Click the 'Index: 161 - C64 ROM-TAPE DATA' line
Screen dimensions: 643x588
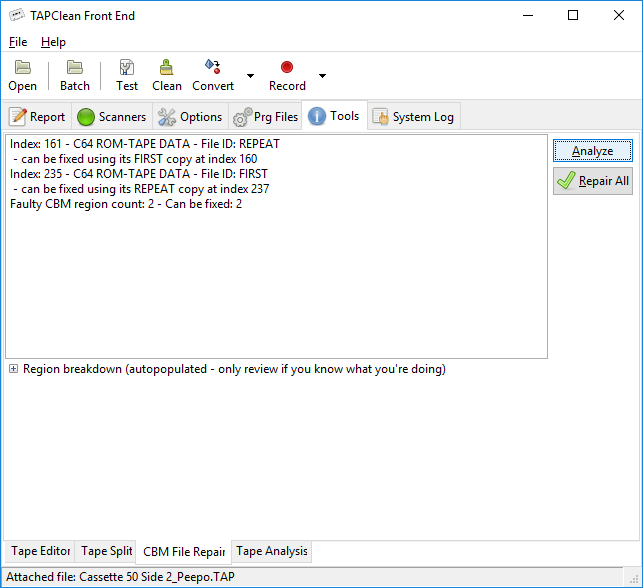[145, 144]
